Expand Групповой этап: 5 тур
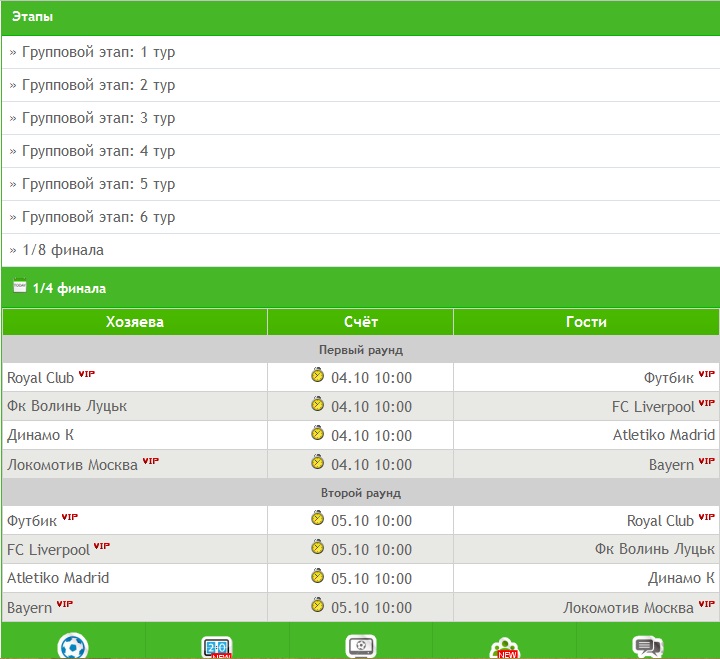This screenshot has width=720, height=659. pyautogui.click(x=360, y=184)
